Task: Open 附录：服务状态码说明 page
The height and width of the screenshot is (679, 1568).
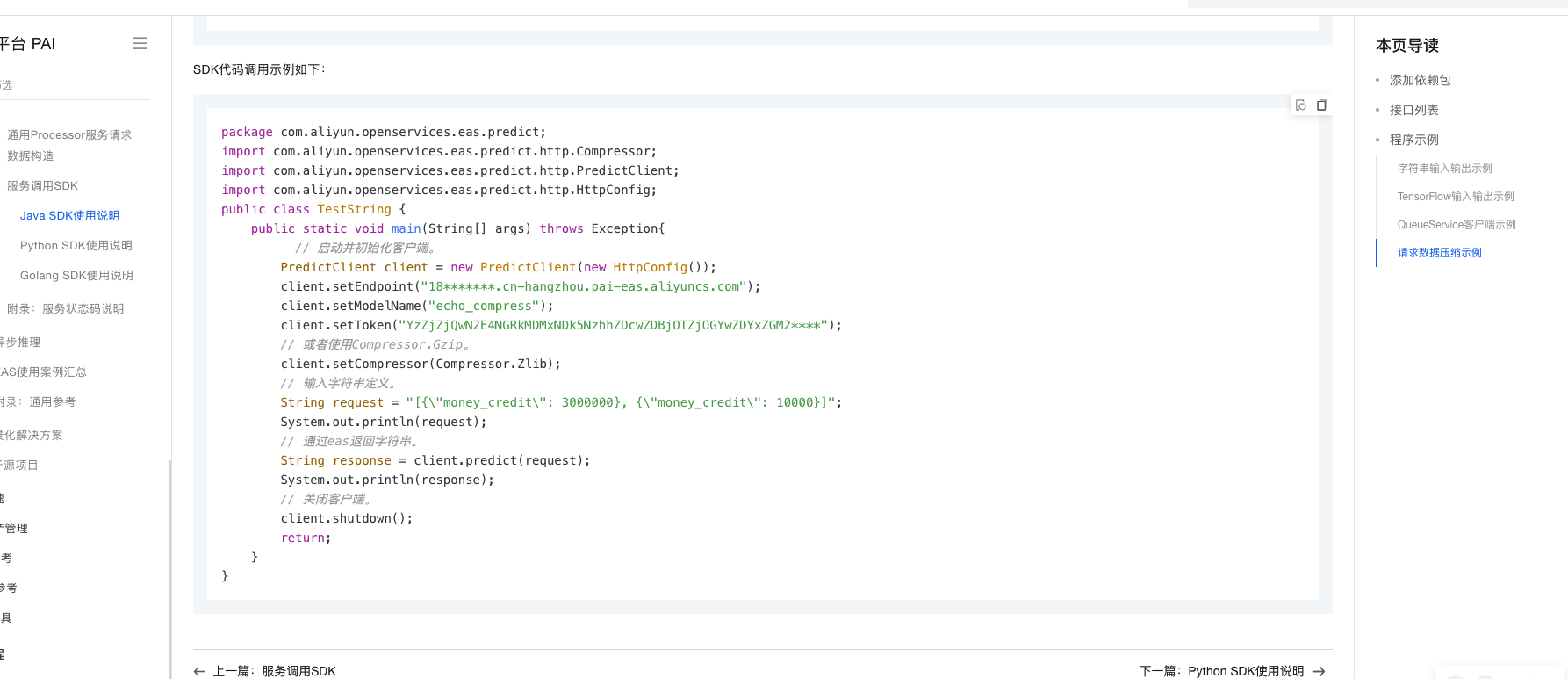Action: 65,308
